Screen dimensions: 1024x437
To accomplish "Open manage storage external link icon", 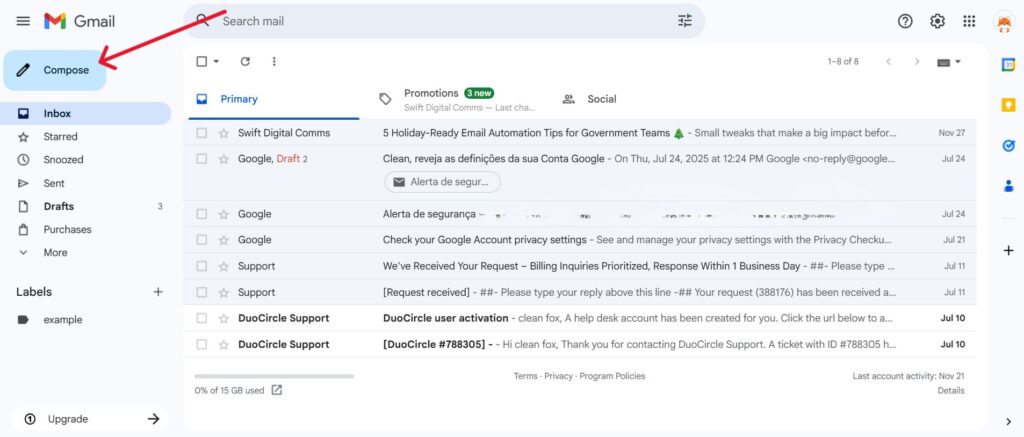I will pos(277,390).
